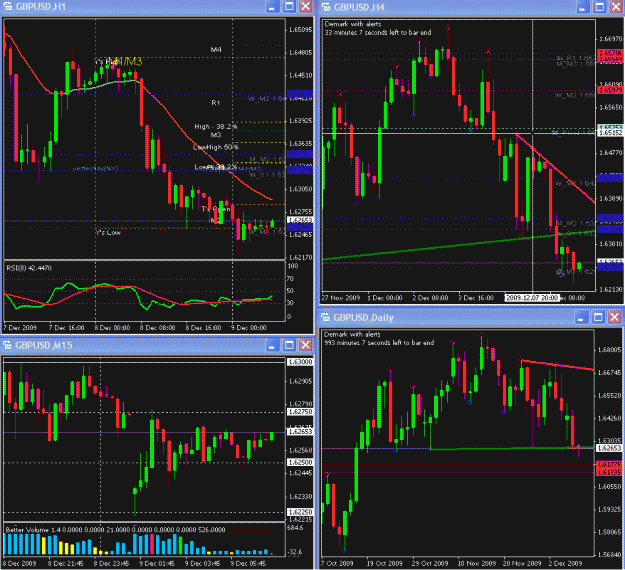
Task: Select the RSI(8) 42.4470 indicator label
Action: [x=29, y=268]
